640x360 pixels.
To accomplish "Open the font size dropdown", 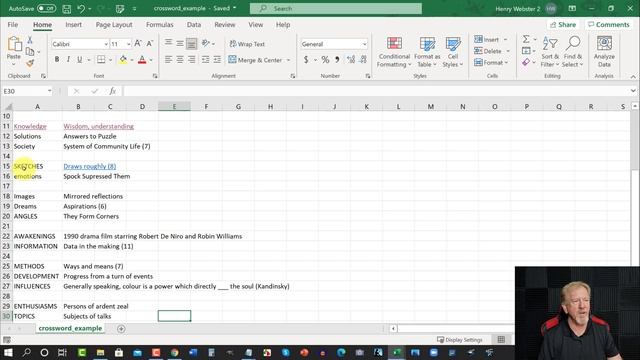I will point(129,44).
